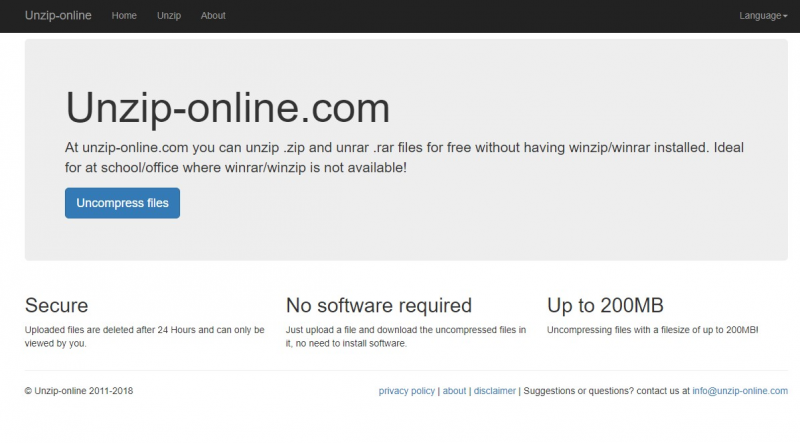
Task: Click the © Unzip-online 2011-2018 text
Action: tap(79, 391)
